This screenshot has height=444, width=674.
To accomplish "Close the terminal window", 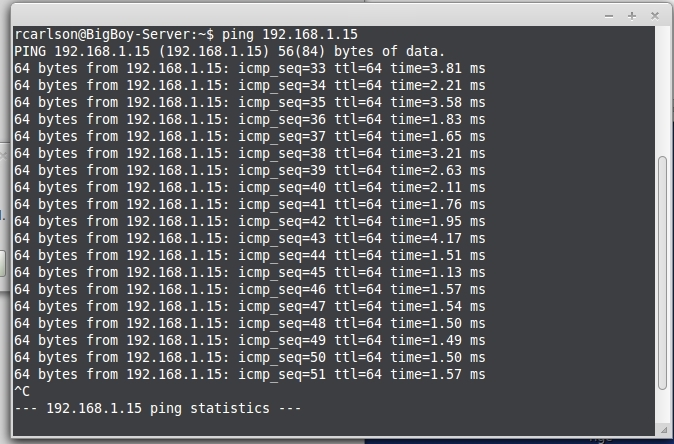I will click(x=655, y=16).
